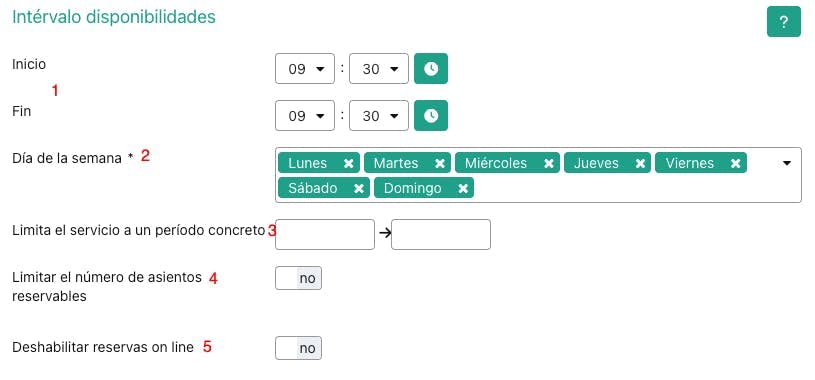Open the Fin hour dropdown
This screenshot has width=815, height=380.
point(305,115)
